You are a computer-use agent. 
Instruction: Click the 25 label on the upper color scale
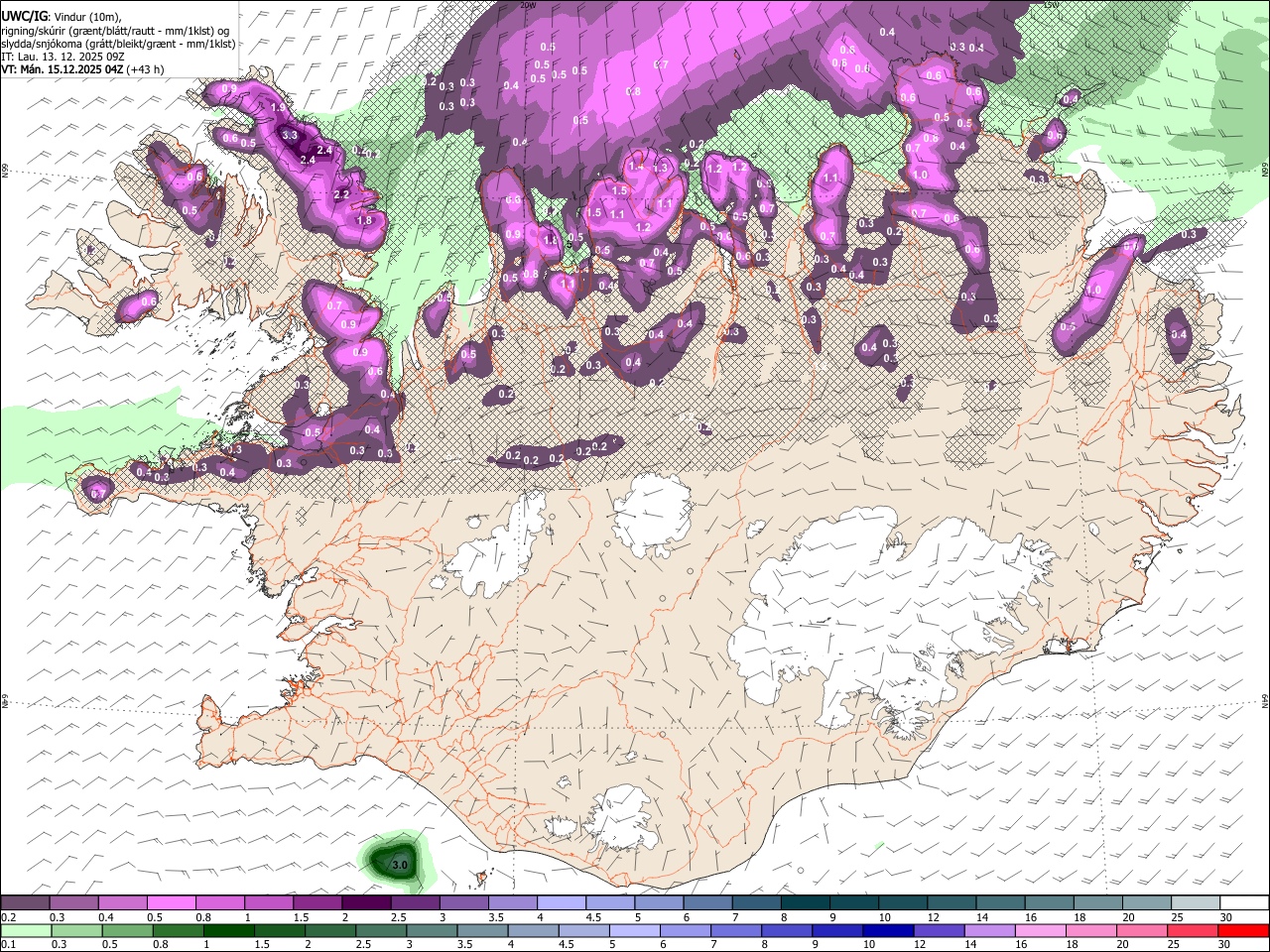pyautogui.click(x=1176, y=917)
